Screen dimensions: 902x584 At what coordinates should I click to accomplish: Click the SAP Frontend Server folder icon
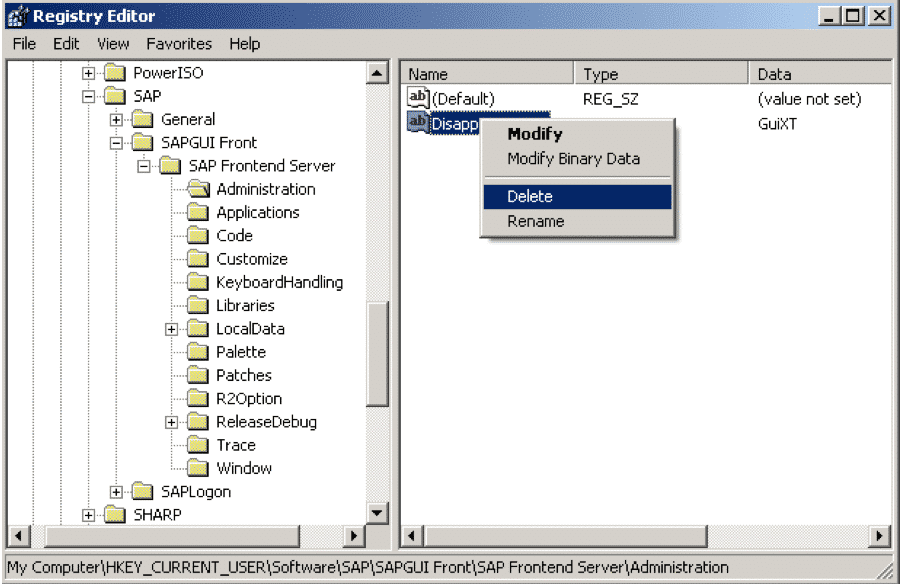coord(170,166)
